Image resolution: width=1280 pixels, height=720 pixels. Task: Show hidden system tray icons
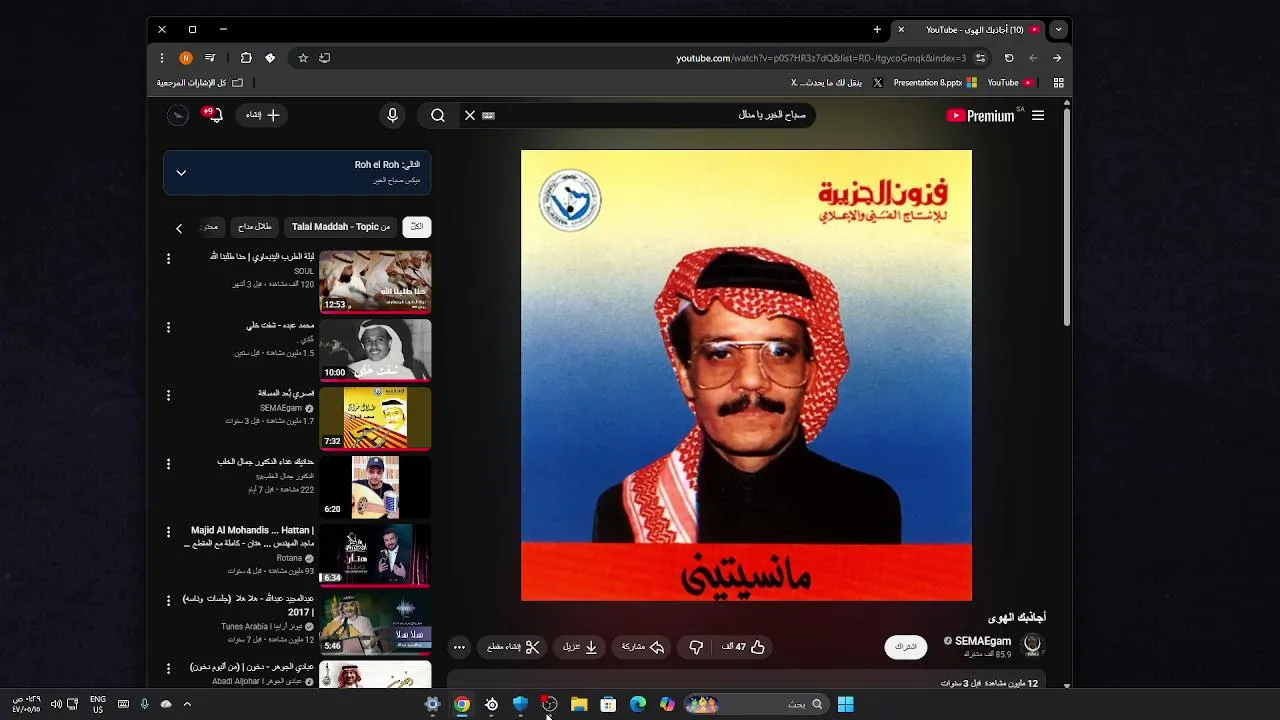[187, 704]
